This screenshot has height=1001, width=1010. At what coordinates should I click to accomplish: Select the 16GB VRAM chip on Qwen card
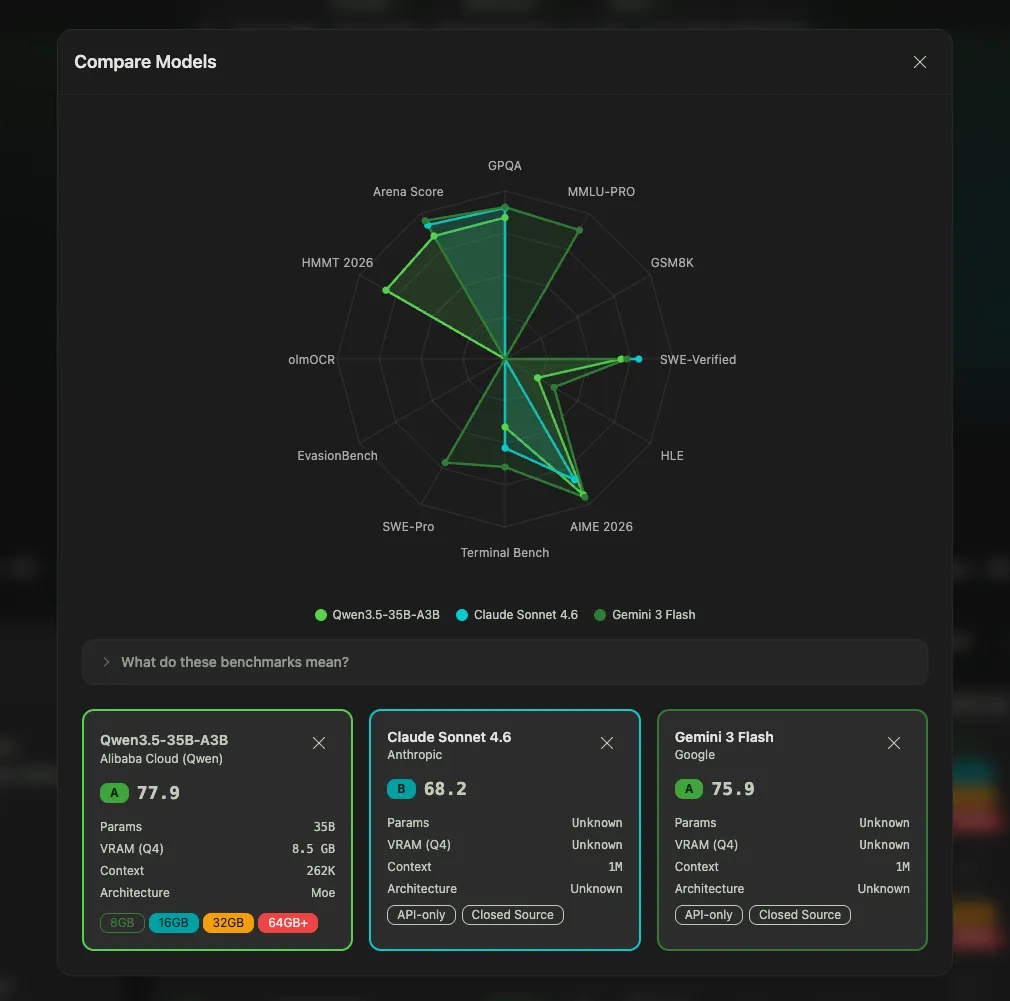coord(173,922)
